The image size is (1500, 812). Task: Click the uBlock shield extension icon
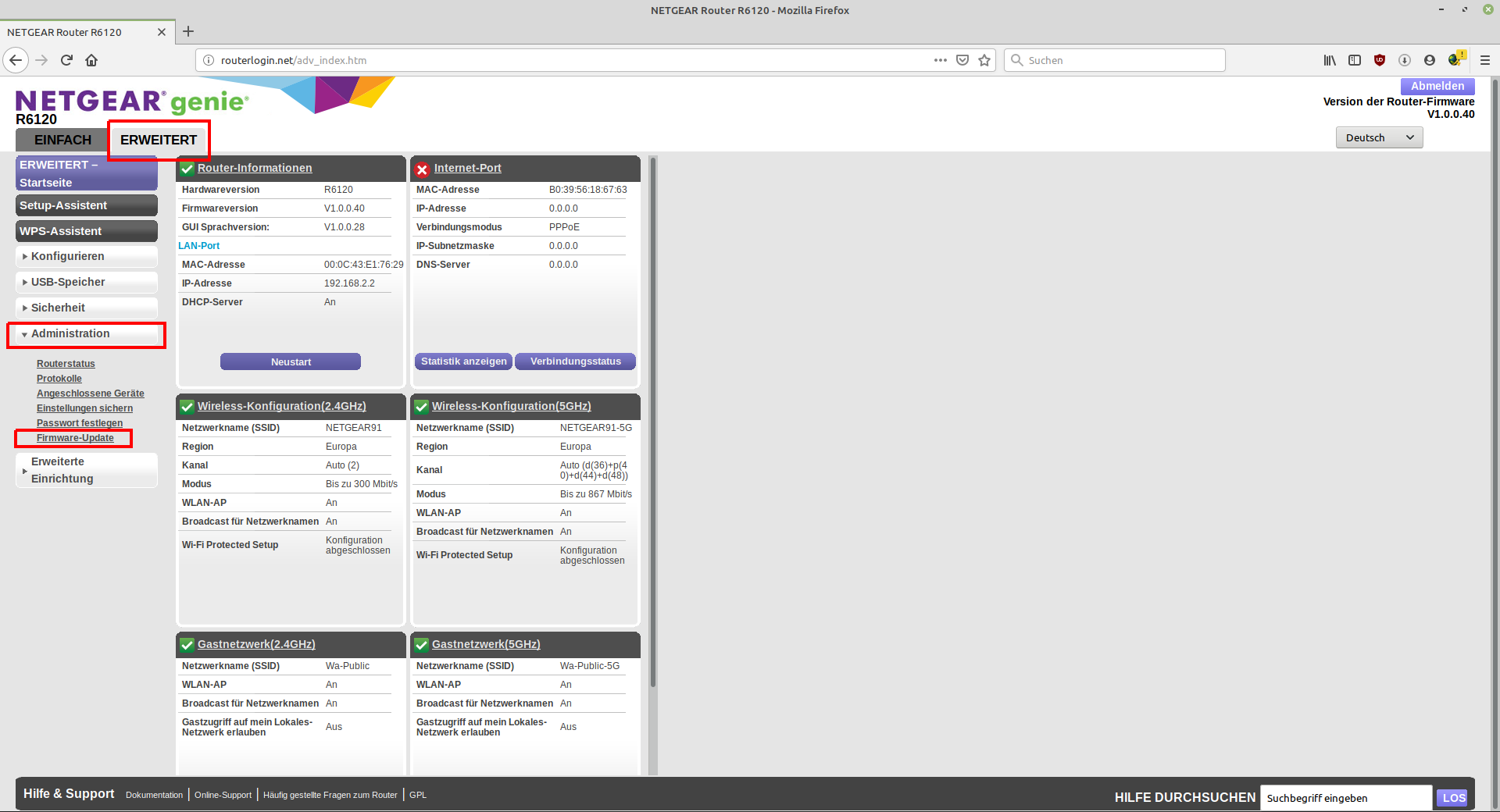[1380, 60]
